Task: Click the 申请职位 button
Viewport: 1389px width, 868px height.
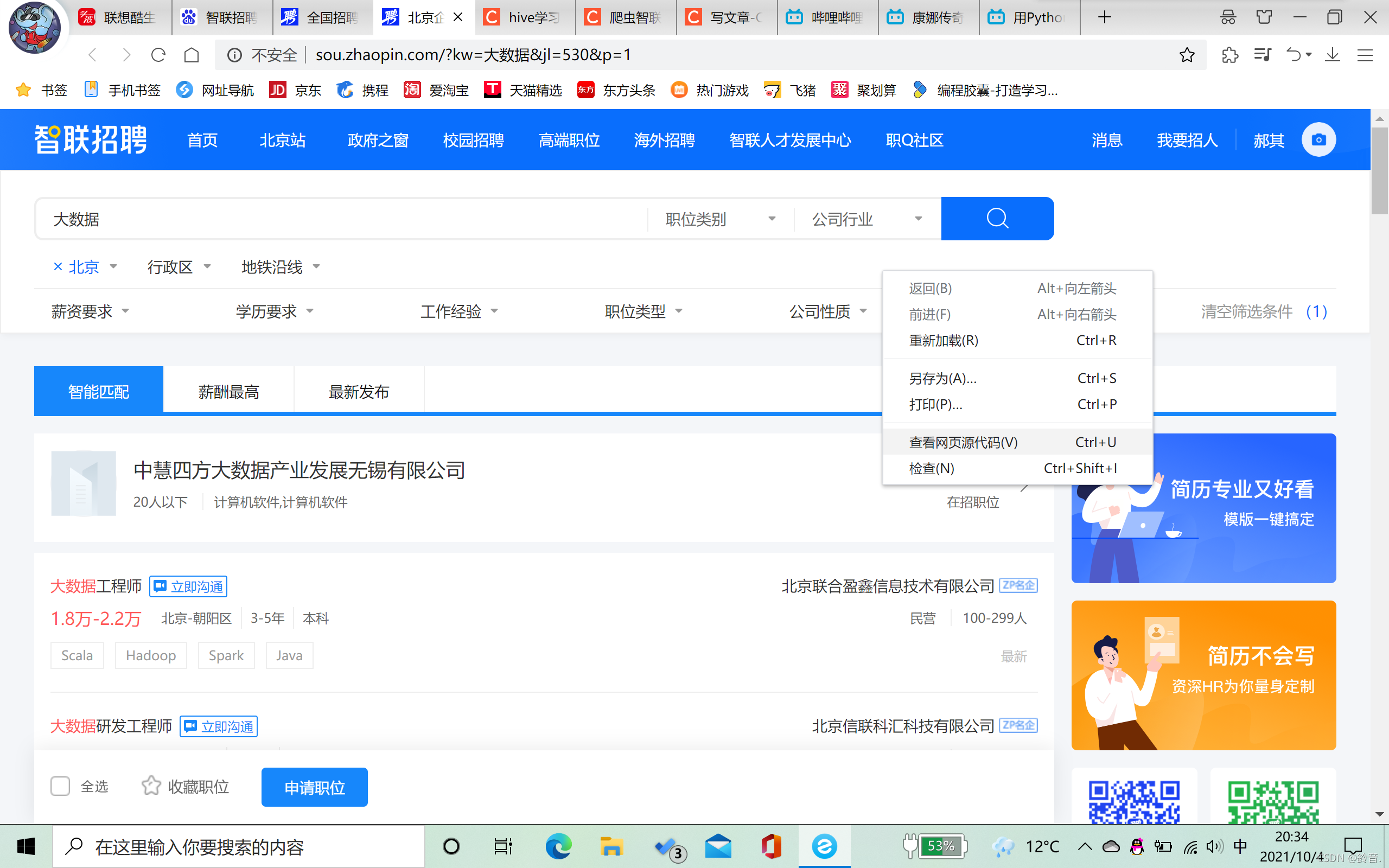Action: tap(315, 787)
